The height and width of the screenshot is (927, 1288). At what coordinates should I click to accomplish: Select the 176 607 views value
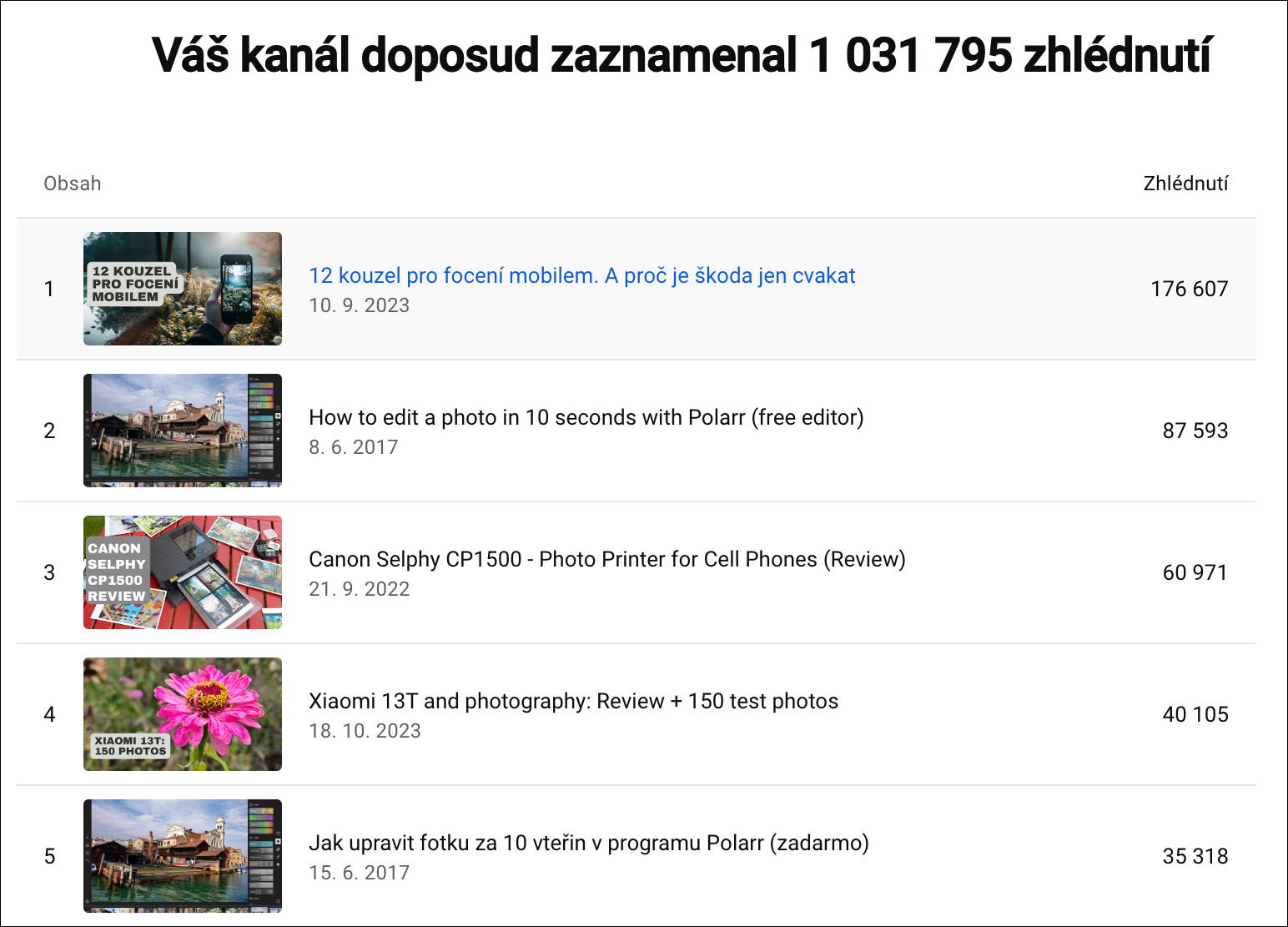tap(1190, 289)
